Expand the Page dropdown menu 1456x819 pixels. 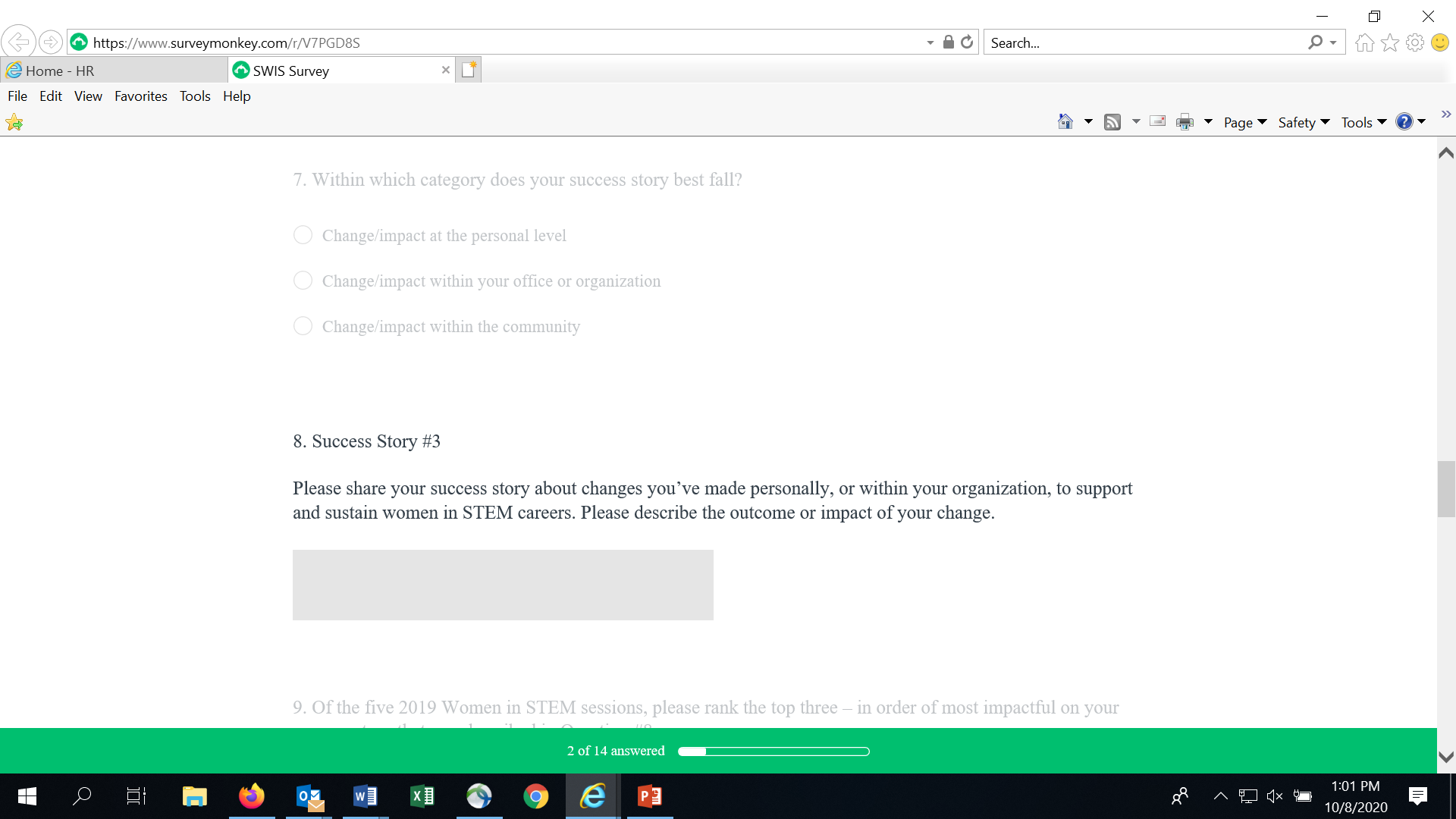(1244, 122)
